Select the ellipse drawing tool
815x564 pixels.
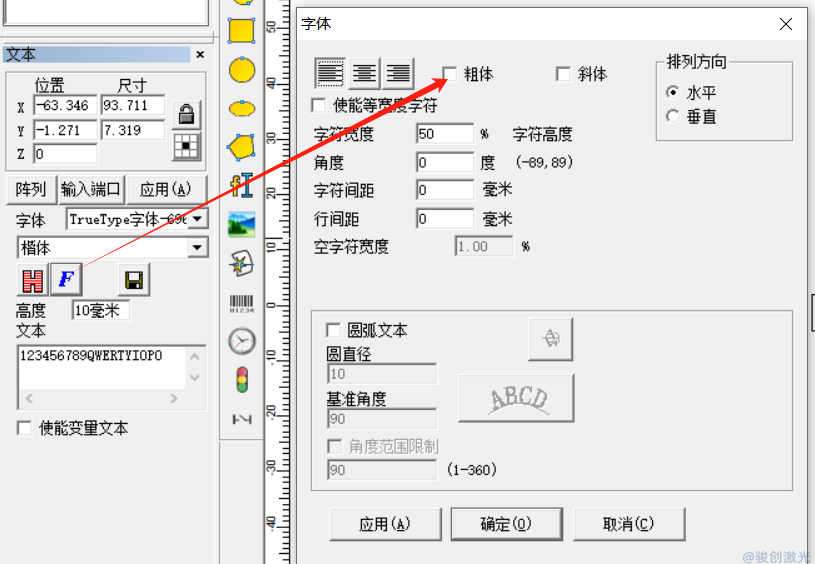coord(242,109)
